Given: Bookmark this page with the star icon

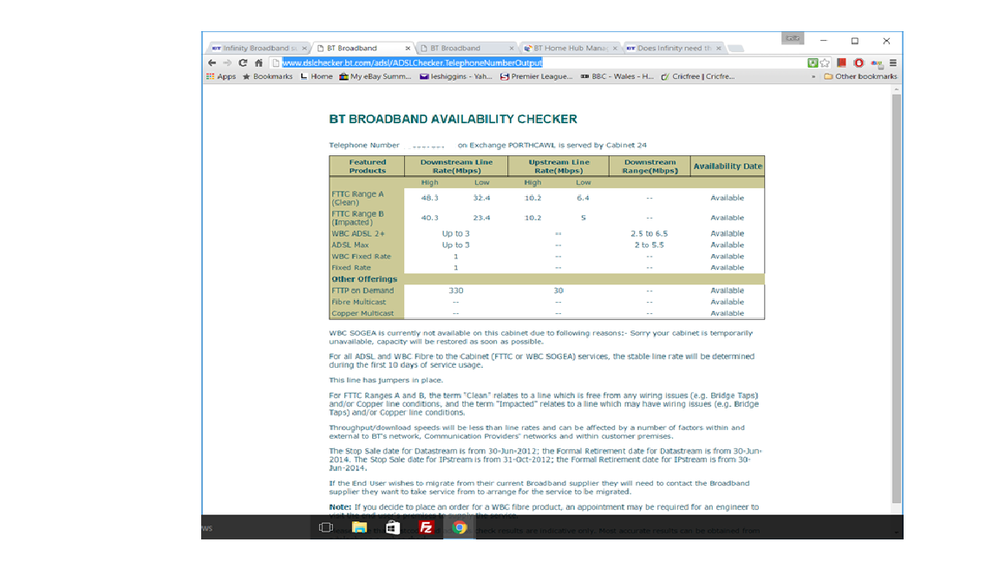Looking at the screenshot, I should 825,62.
